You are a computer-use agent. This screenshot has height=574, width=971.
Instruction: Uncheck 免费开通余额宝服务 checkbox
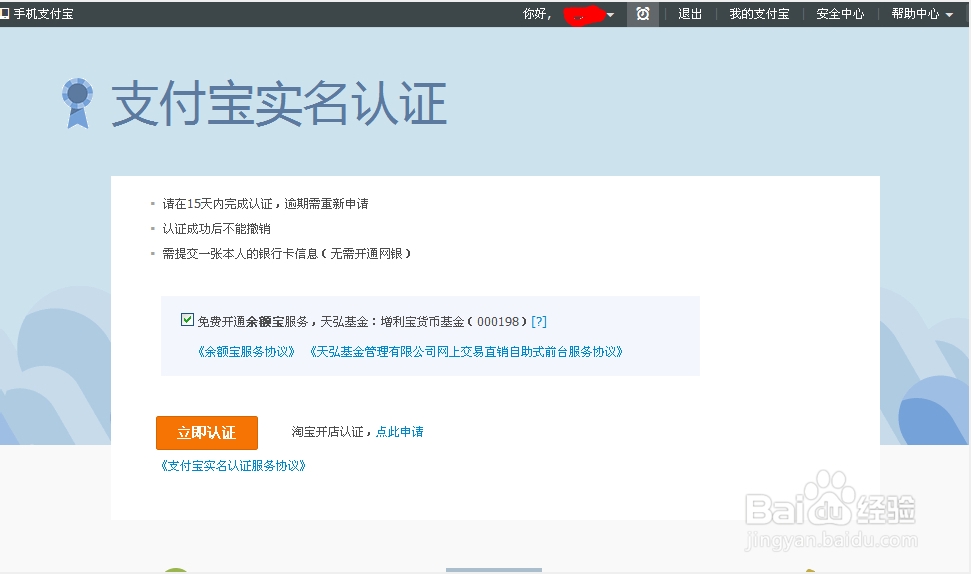pos(187,320)
